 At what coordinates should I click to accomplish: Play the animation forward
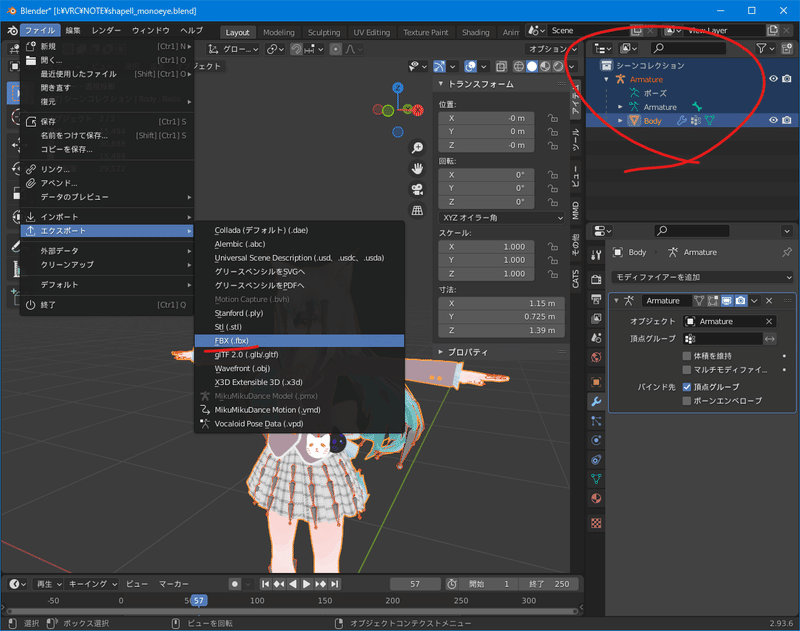click(307, 584)
